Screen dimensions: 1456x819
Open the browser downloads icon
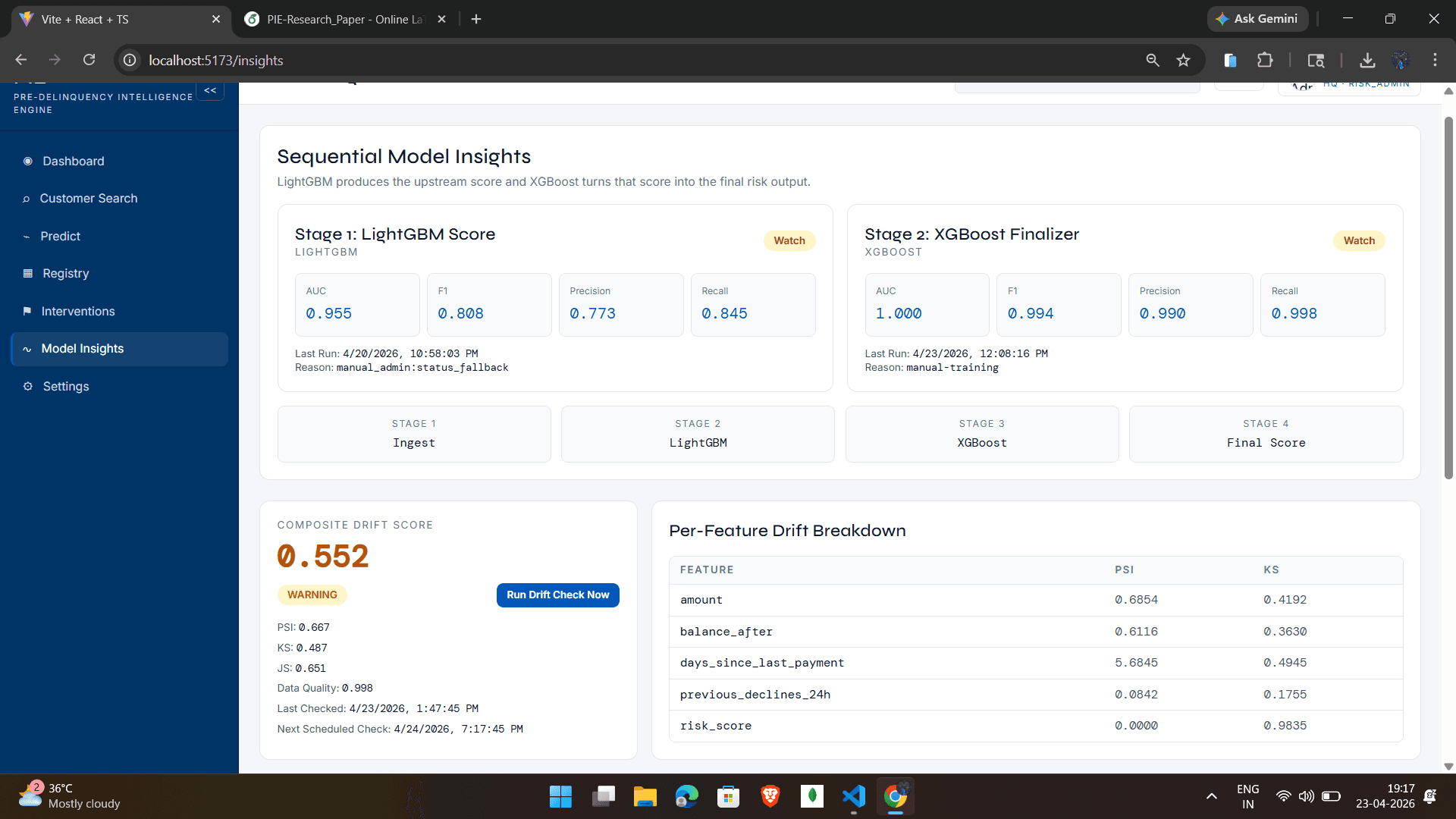pyautogui.click(x=1367, y=60)
